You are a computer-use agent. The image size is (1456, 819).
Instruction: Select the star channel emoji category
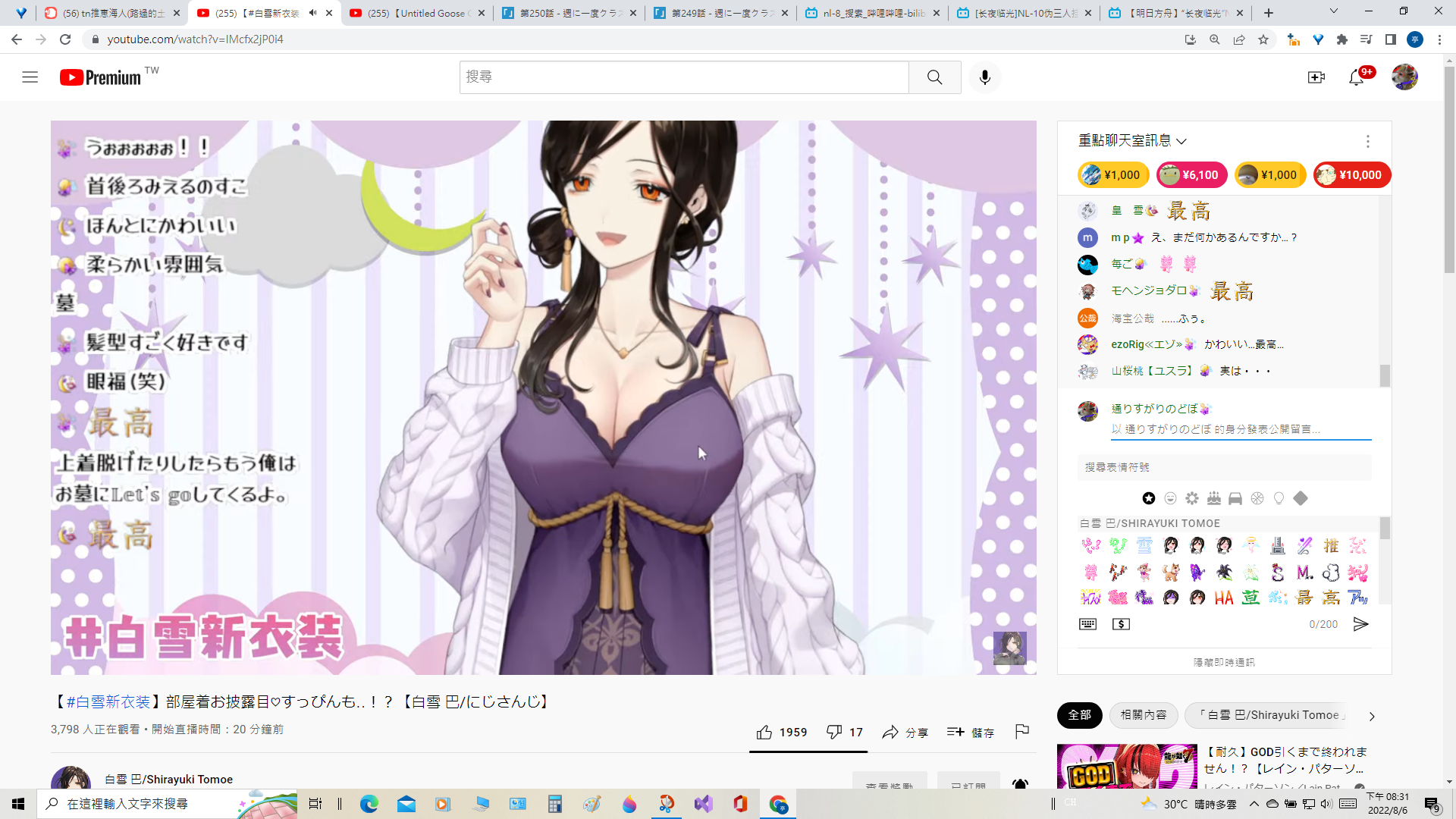[x=1149, y=498]
